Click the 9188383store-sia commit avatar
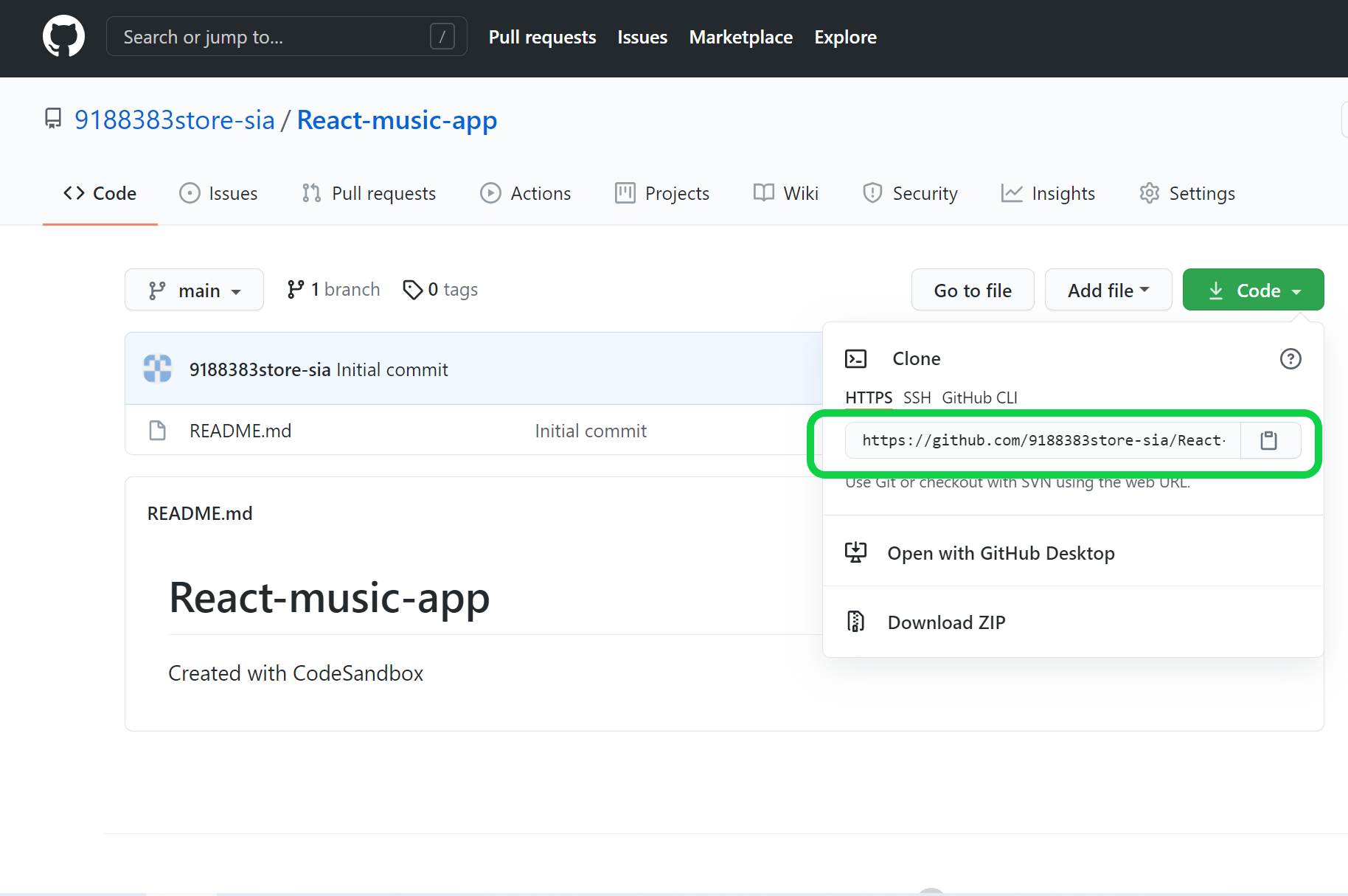 157,369
